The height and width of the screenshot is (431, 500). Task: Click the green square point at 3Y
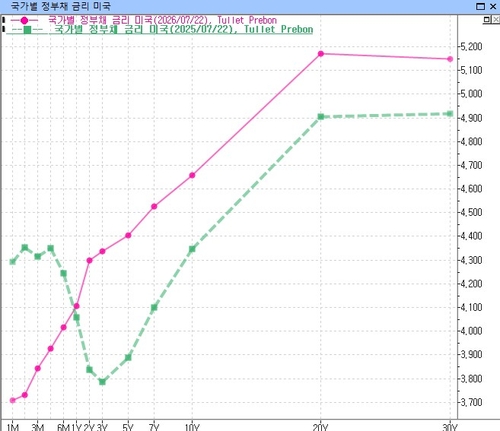tap(102, 382)
